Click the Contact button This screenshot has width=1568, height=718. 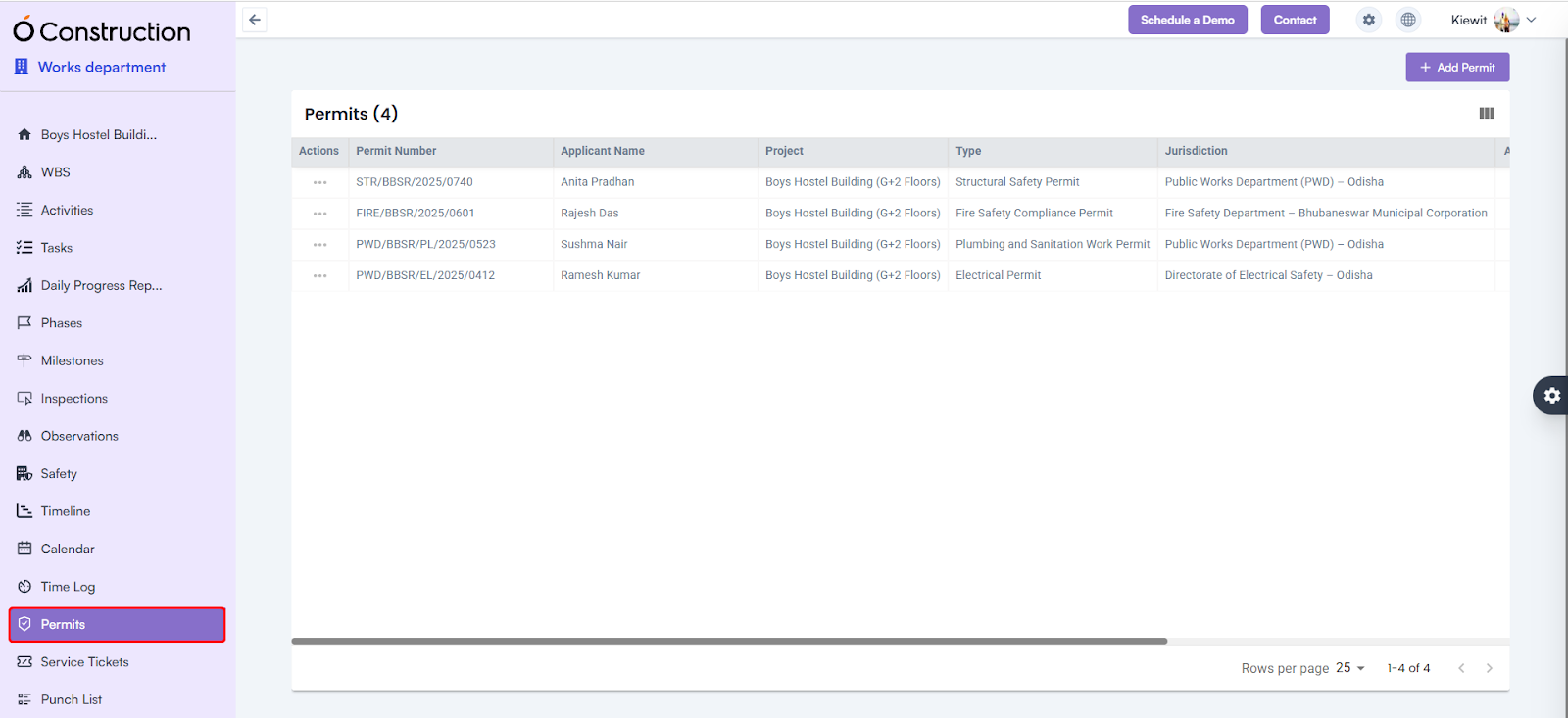coord(1295,20)
